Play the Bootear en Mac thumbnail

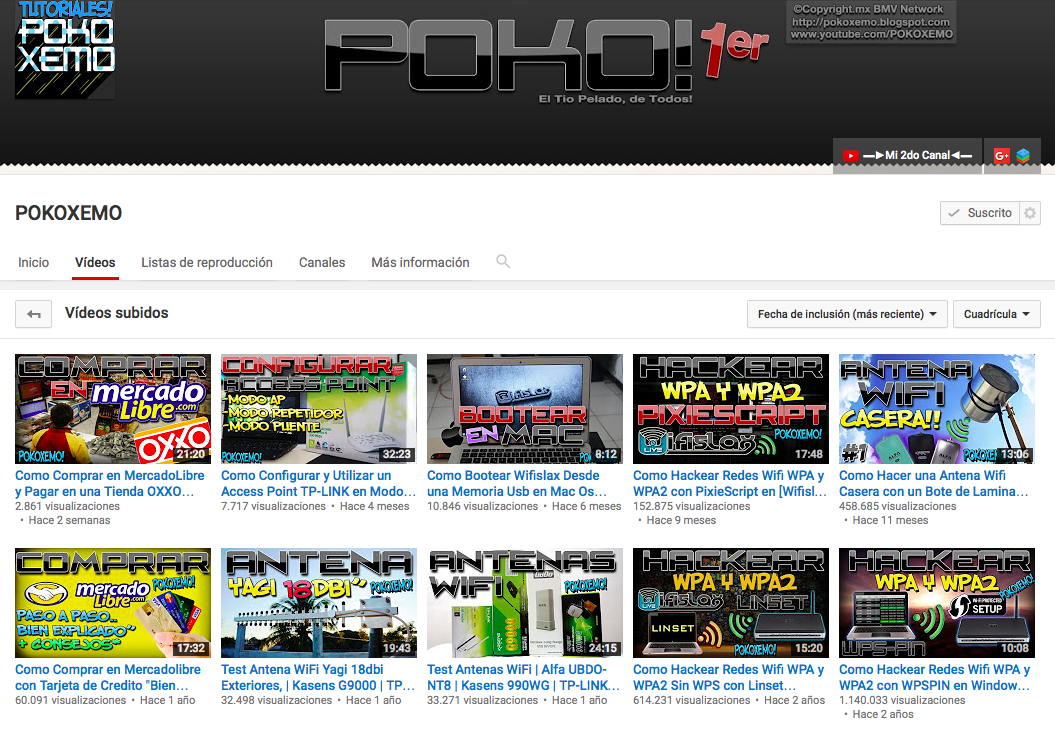click(x=525, y=409)
